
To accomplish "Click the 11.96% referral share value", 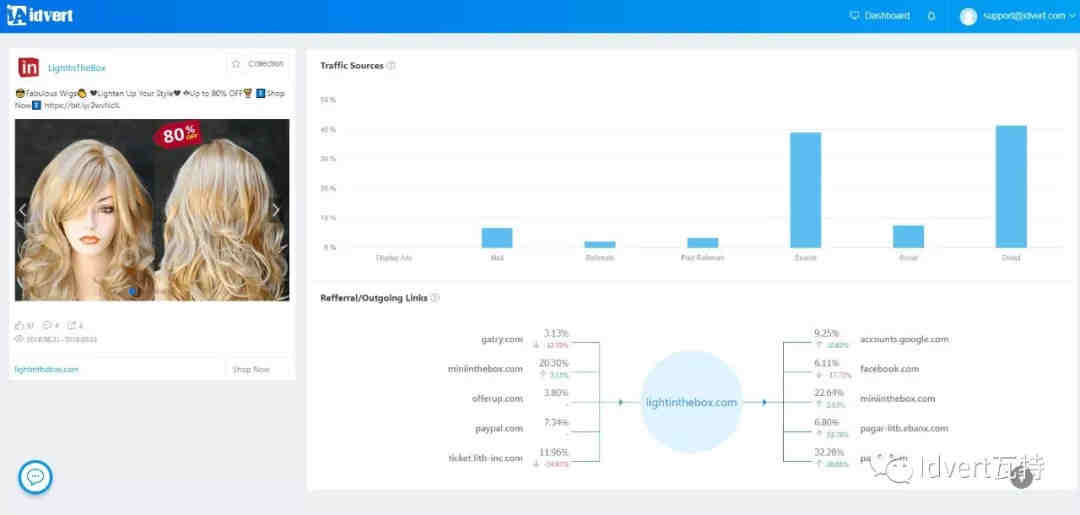I will 554,452.
